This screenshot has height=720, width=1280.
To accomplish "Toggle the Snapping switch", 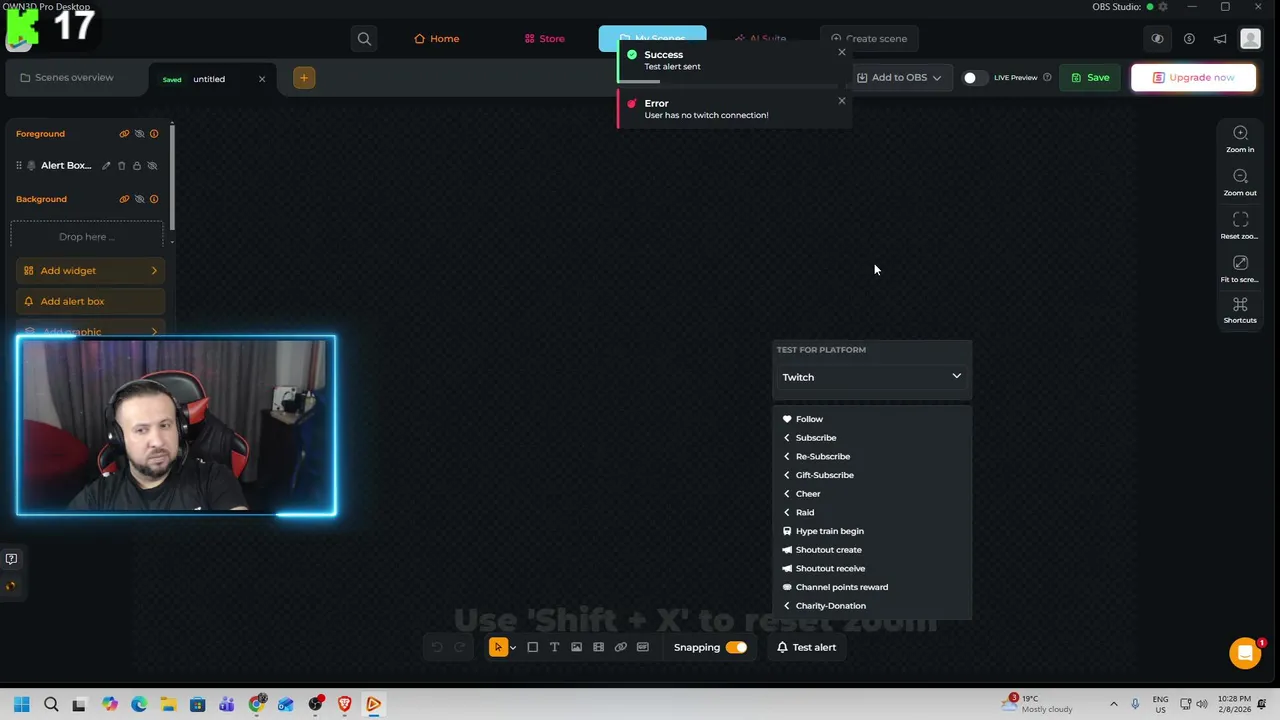I will point(736,647).
